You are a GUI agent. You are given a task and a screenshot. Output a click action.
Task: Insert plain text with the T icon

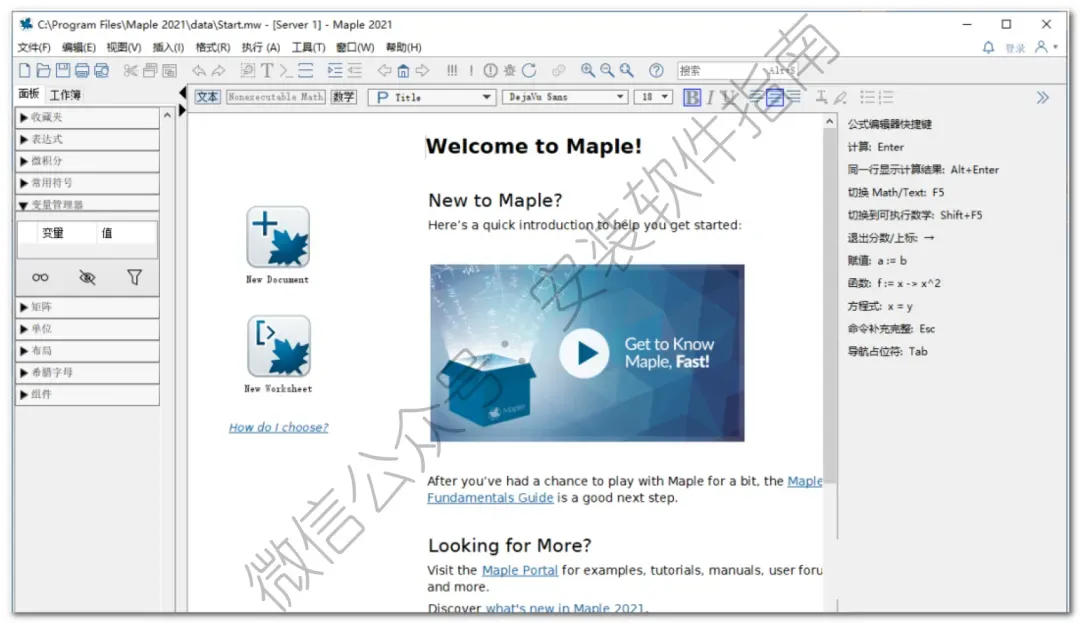click(267, 70)
